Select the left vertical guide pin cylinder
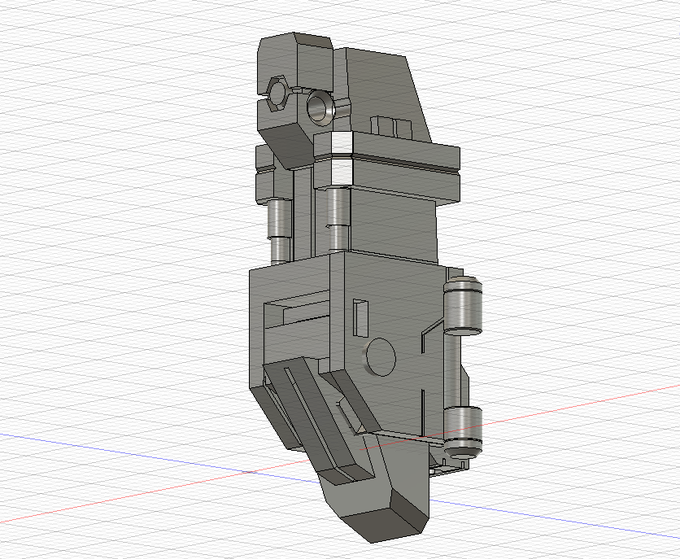 coord(279,230)
